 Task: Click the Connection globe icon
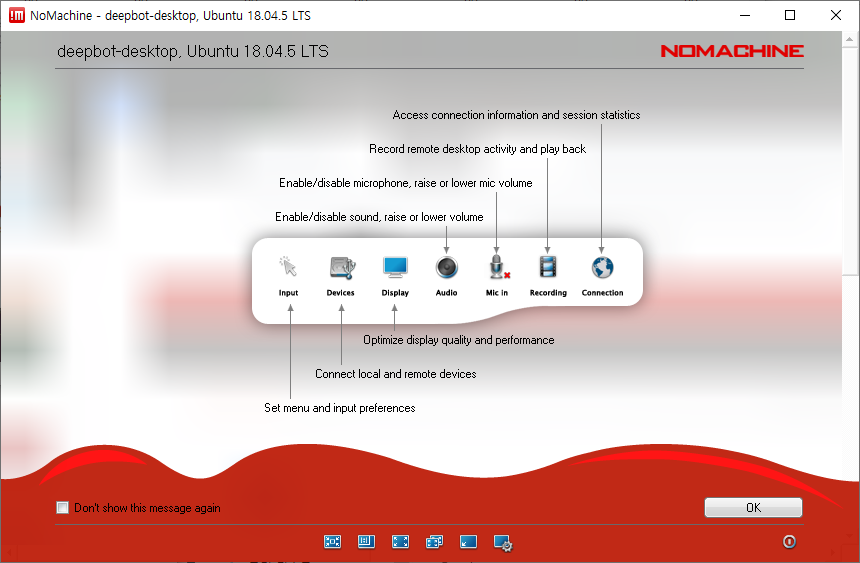pyautogui.click(x=602, y=268)
